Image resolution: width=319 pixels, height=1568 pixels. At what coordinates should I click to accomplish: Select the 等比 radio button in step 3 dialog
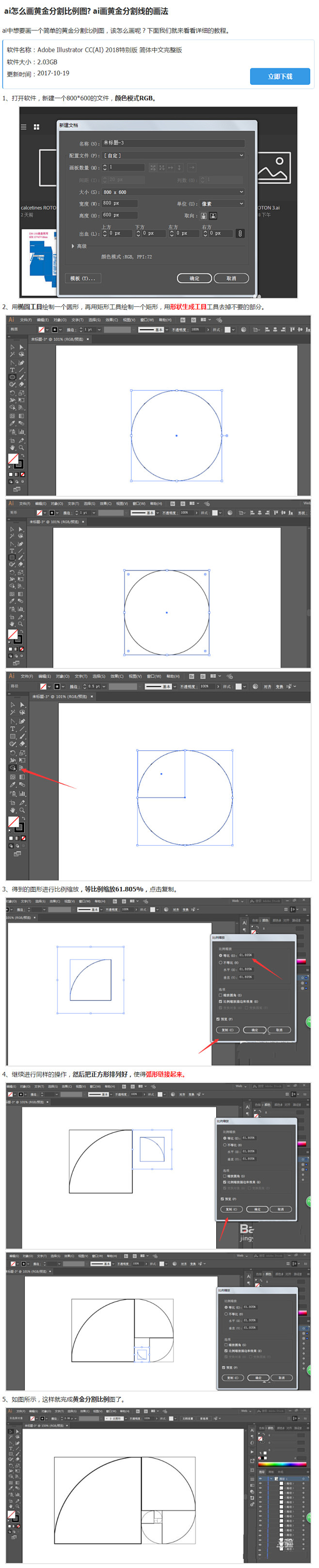coord(220,955)
